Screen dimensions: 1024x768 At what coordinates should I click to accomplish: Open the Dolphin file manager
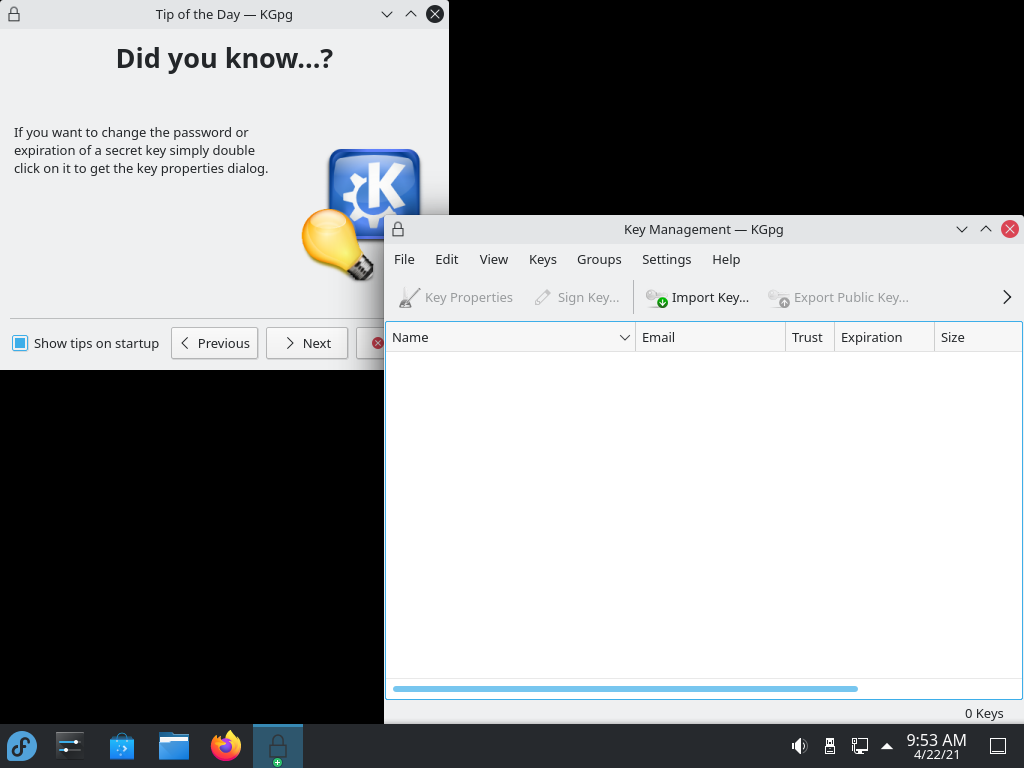174,746
